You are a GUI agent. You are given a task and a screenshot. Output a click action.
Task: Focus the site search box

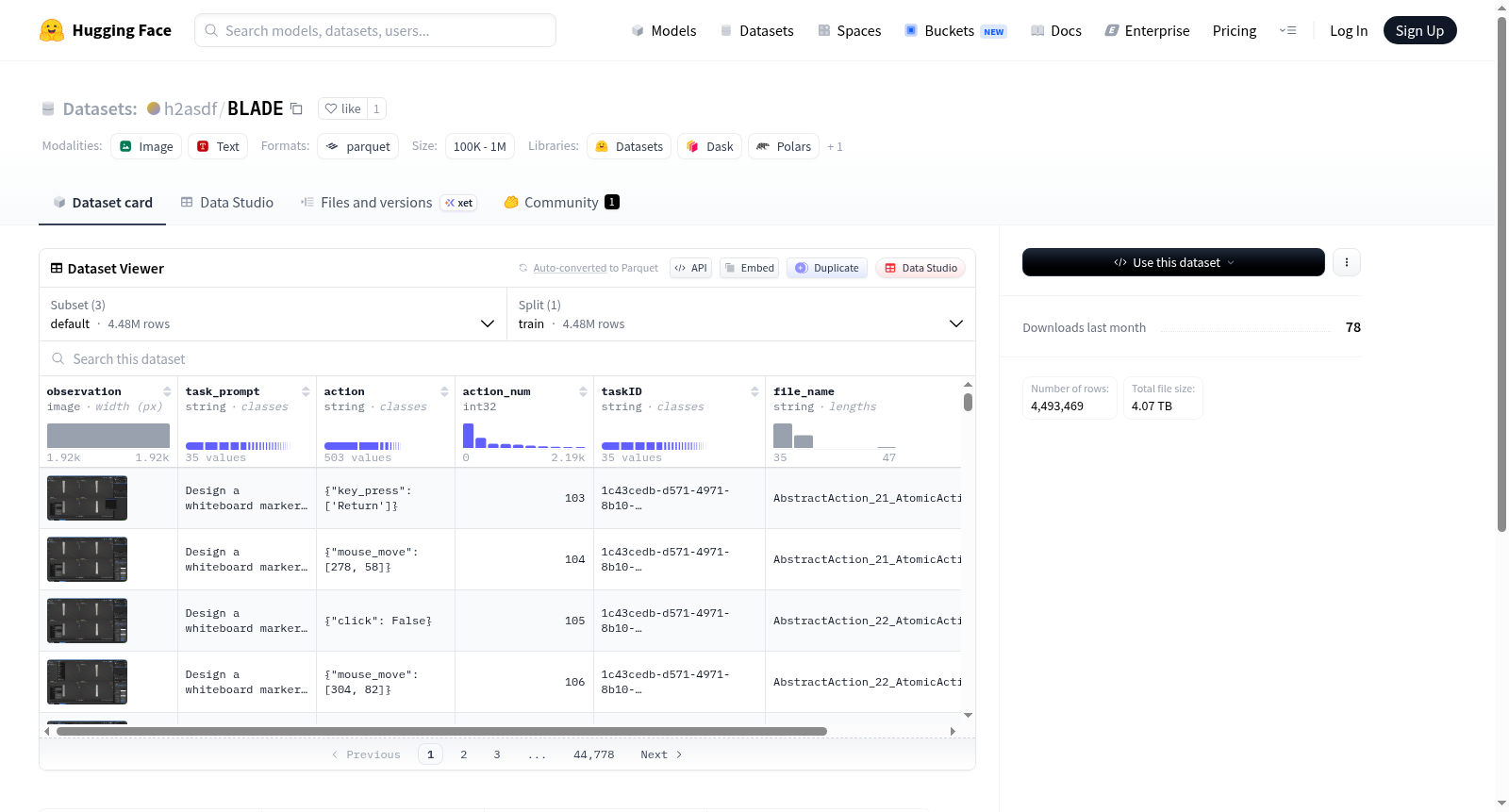[x=375, y=30]
